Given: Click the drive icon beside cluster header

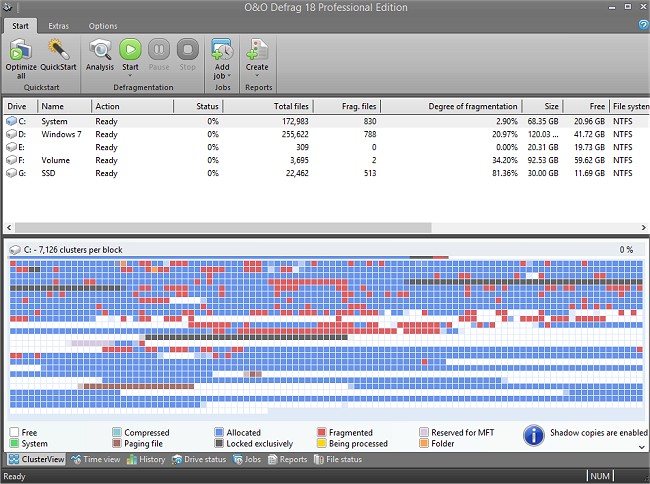Looking at the screenshot, I should 15,250.
